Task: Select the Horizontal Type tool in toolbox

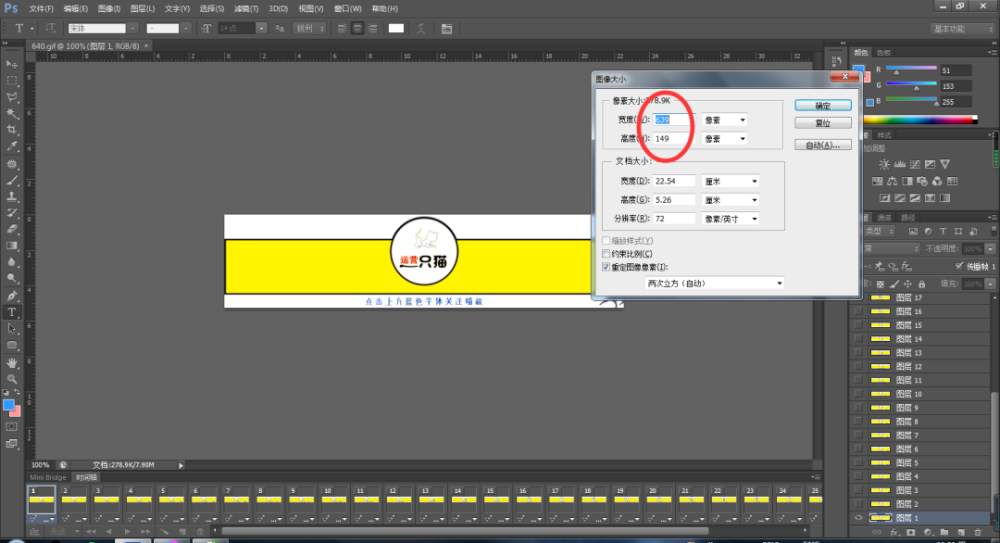Action: coord(11,313)
